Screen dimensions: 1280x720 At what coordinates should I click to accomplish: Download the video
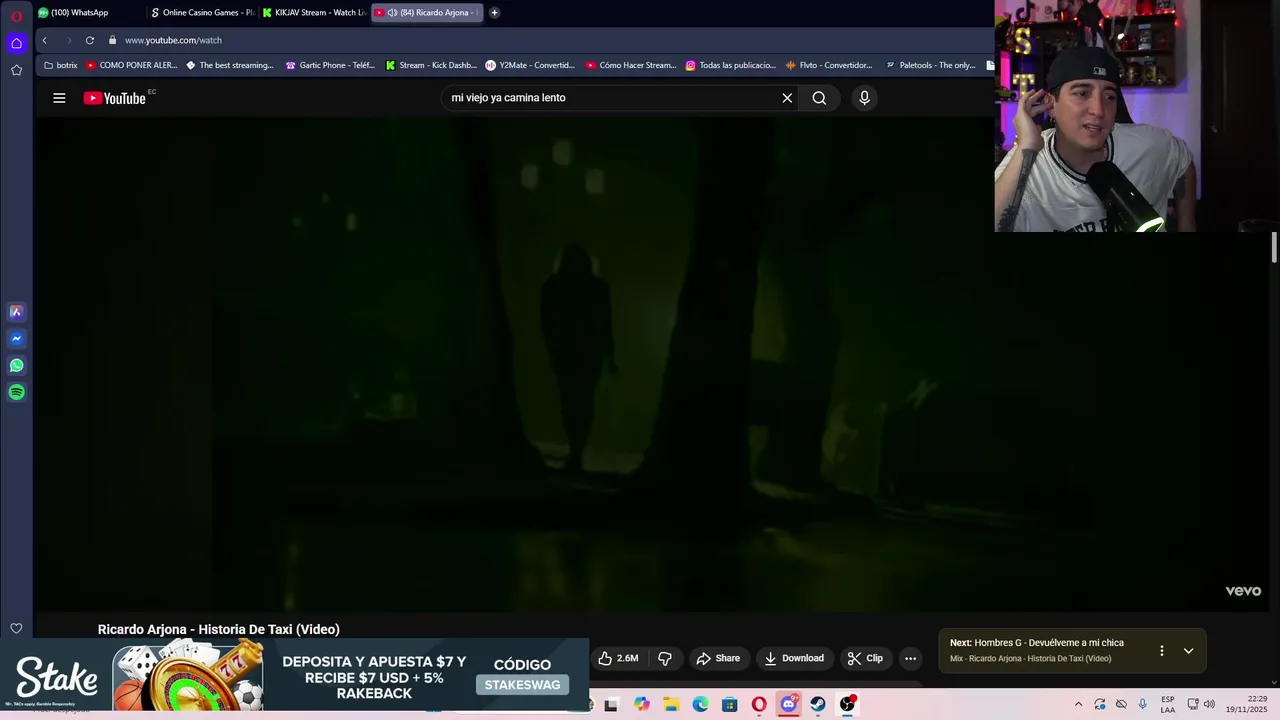coord(794,658)
